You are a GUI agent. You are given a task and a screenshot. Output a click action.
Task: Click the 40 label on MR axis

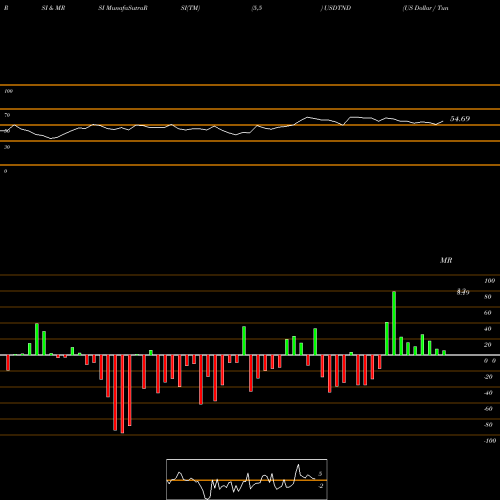488,329
